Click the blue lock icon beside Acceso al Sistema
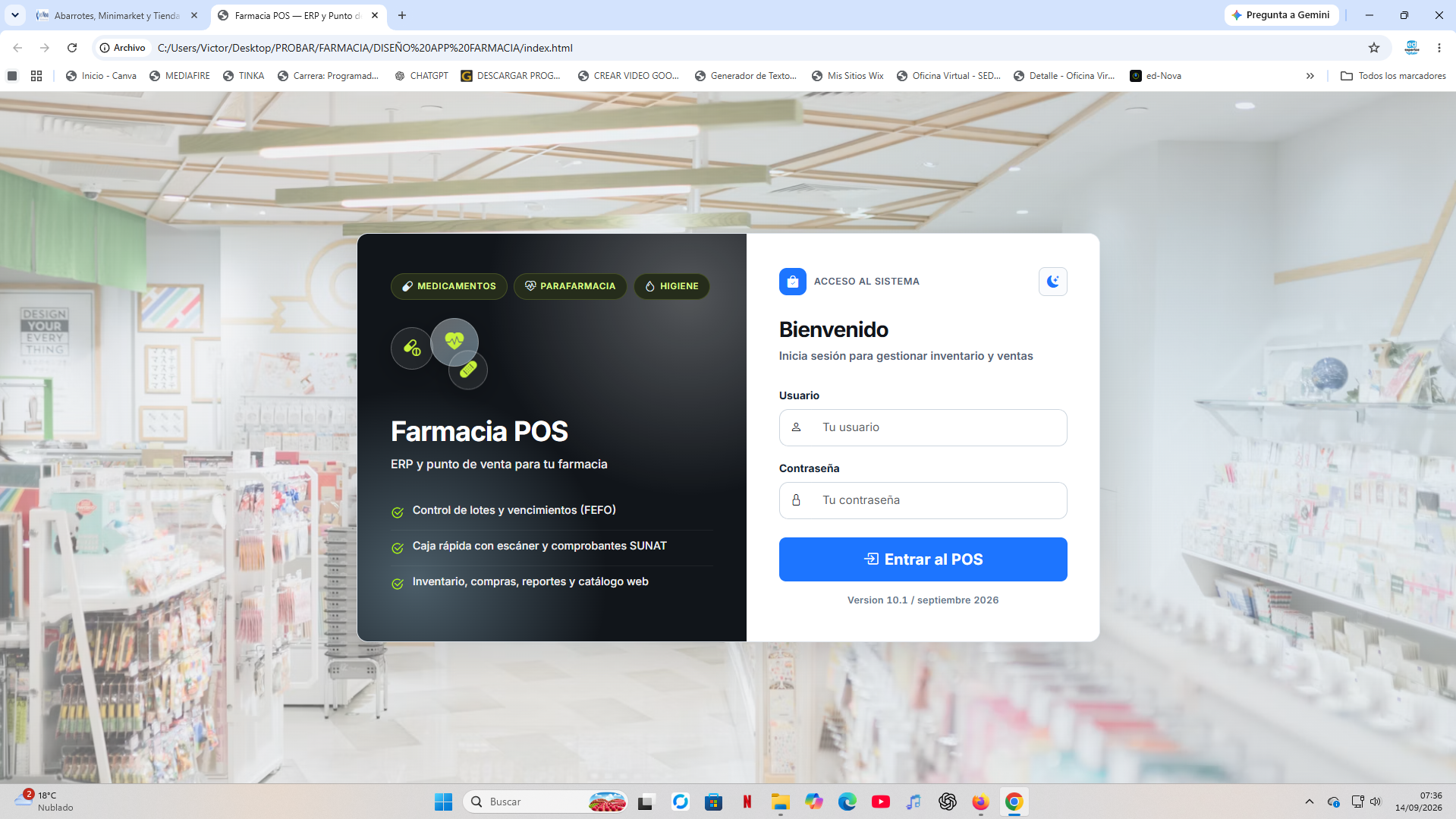 (x=792, y=282)
